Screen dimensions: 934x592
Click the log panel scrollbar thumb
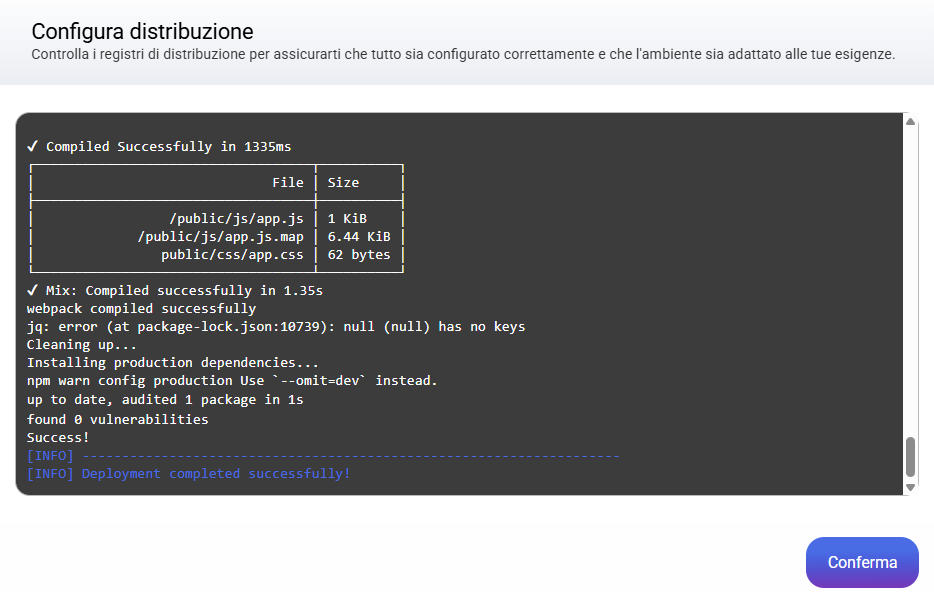910,457
